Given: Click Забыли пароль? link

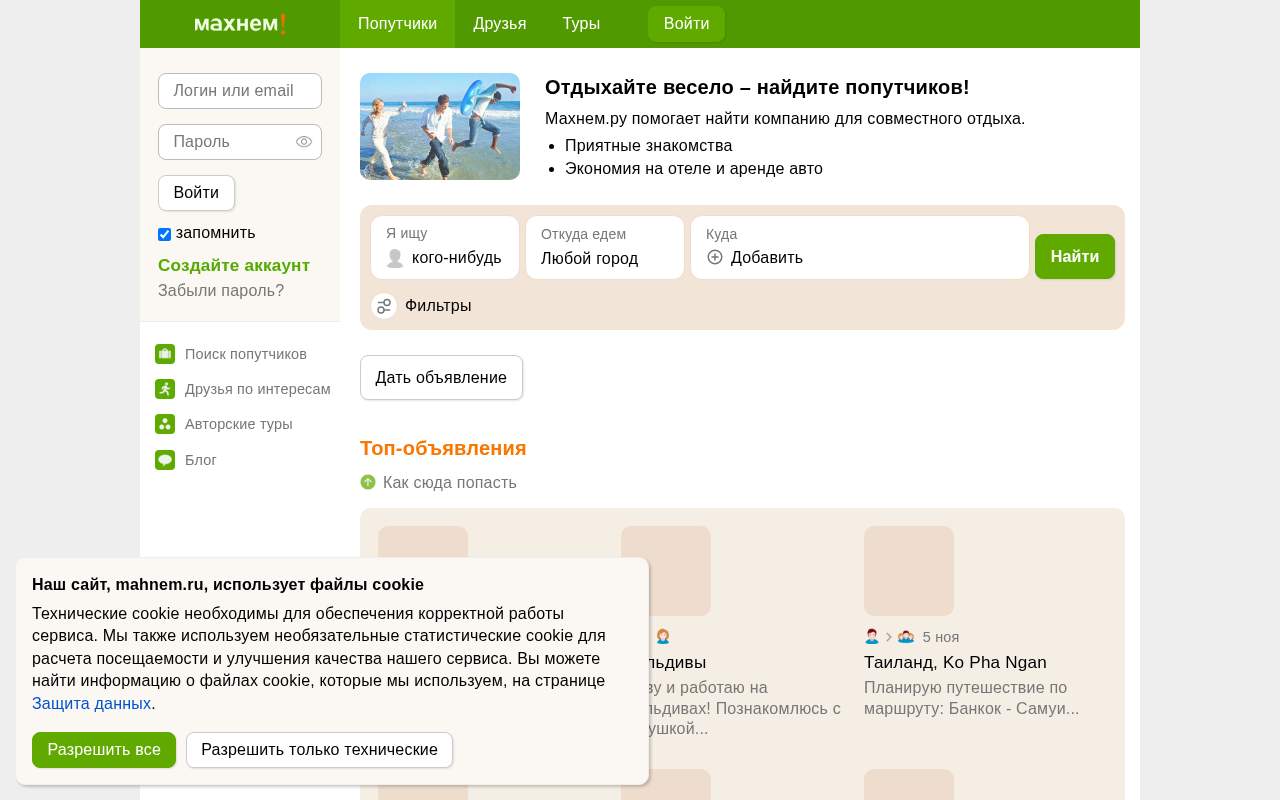Looking at the screenshot, I should pyautogui.click(x=221, y=290).
